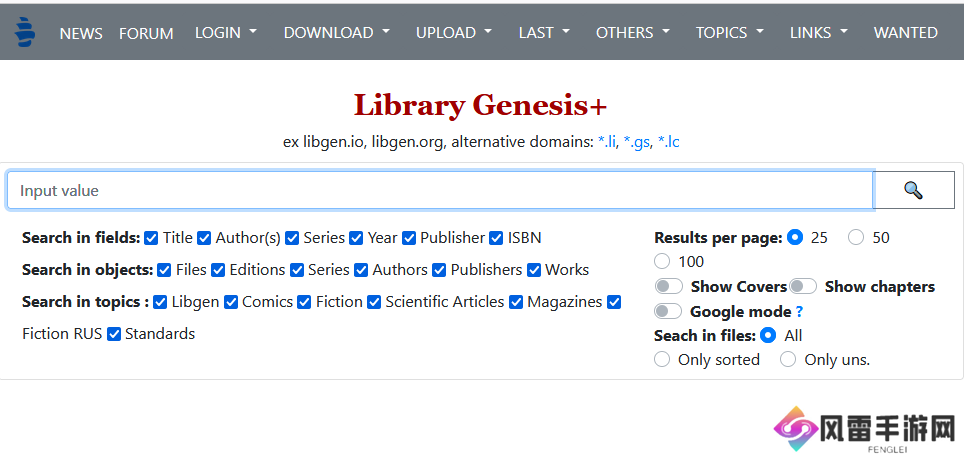
Task: Turn on Google mode switch
Action: pos(669,311)
